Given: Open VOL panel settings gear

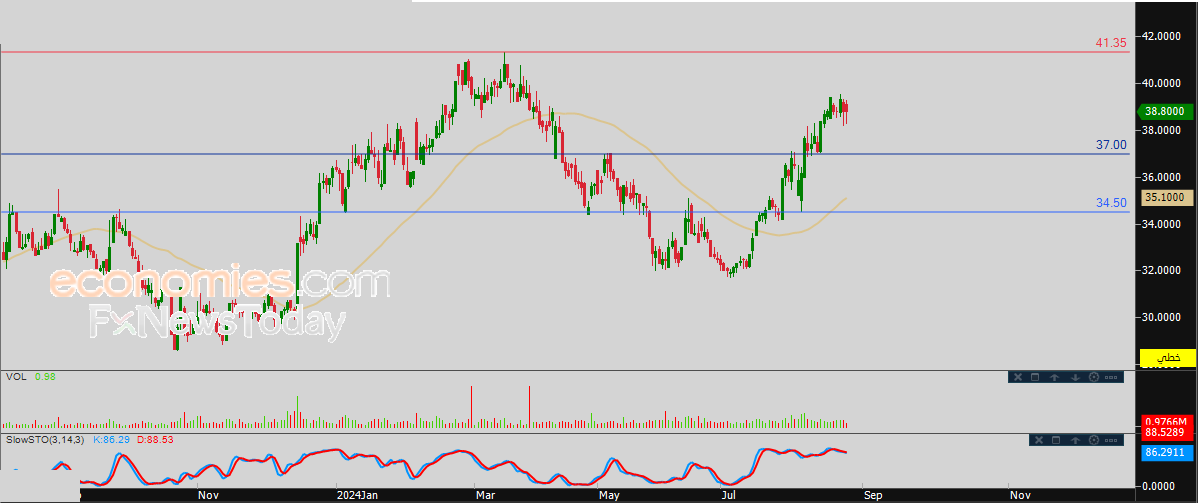Looking at the screenshot, I should click(1093, 377).
